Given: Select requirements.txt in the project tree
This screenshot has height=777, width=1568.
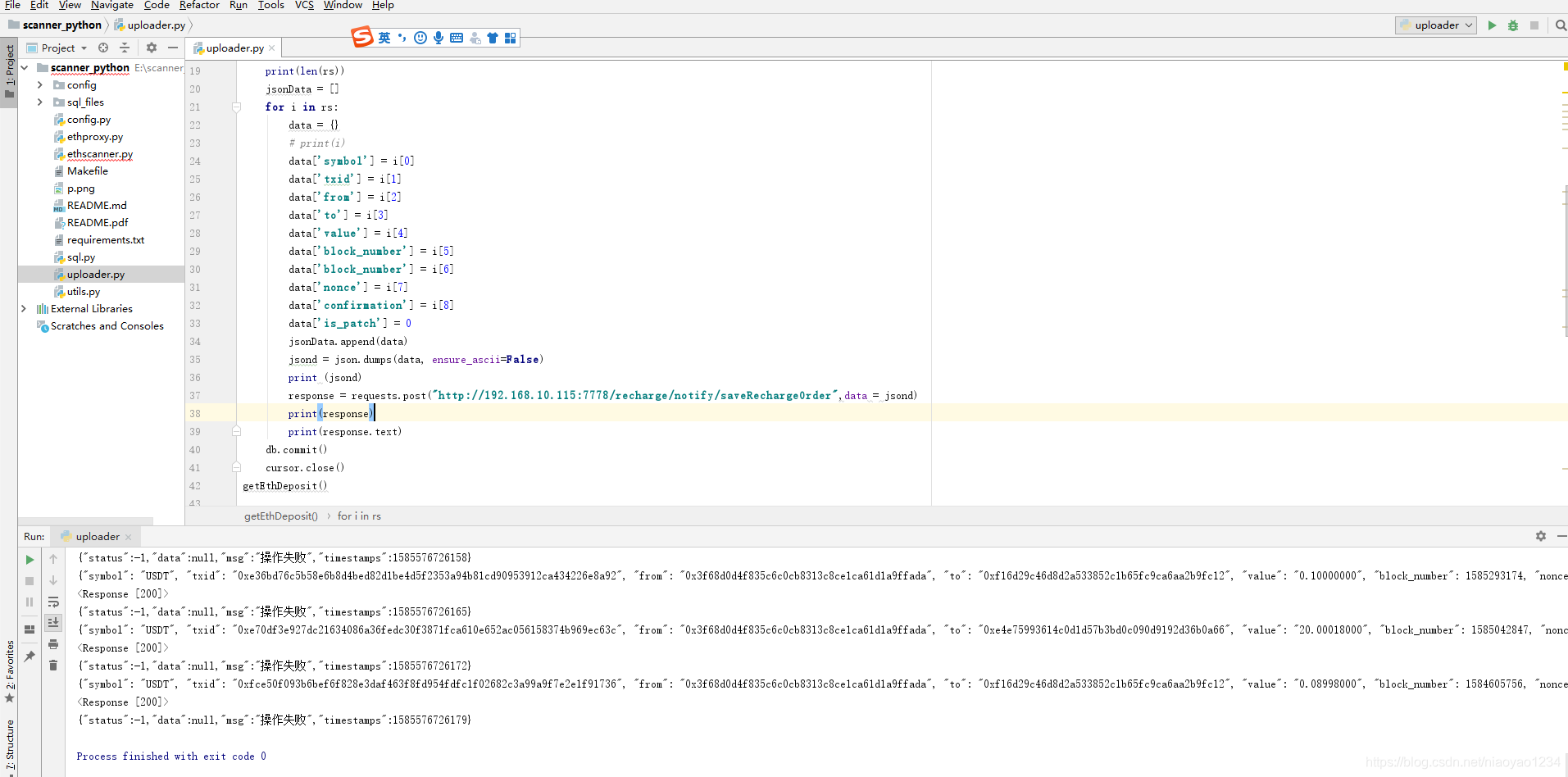Looking at the screenshot, I should pyautogui.click(x=106, y=240).
